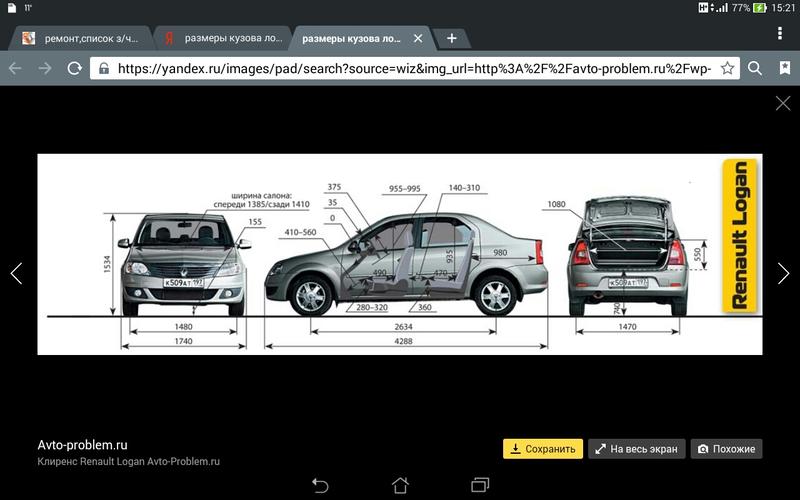
Task: Click the 1534 height dimension label
Action: pyautogui.click(x=107, y=264)
